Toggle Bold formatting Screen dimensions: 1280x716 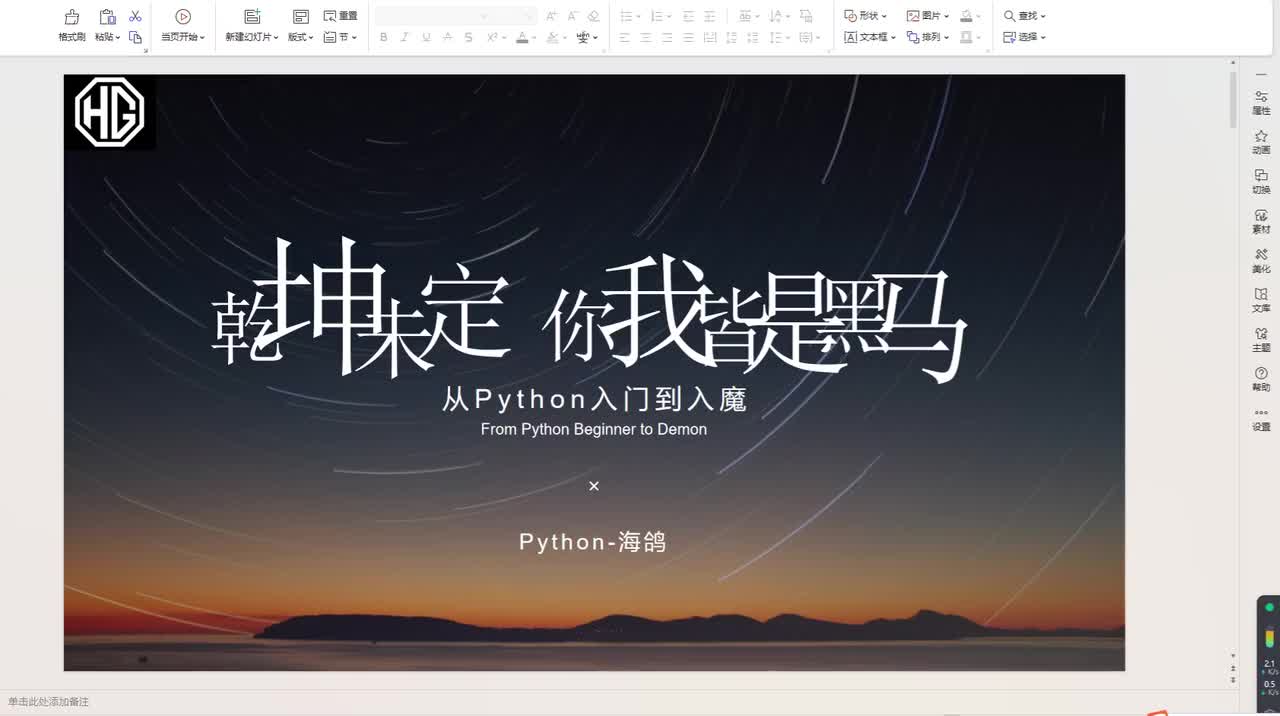tap(383, 37)
